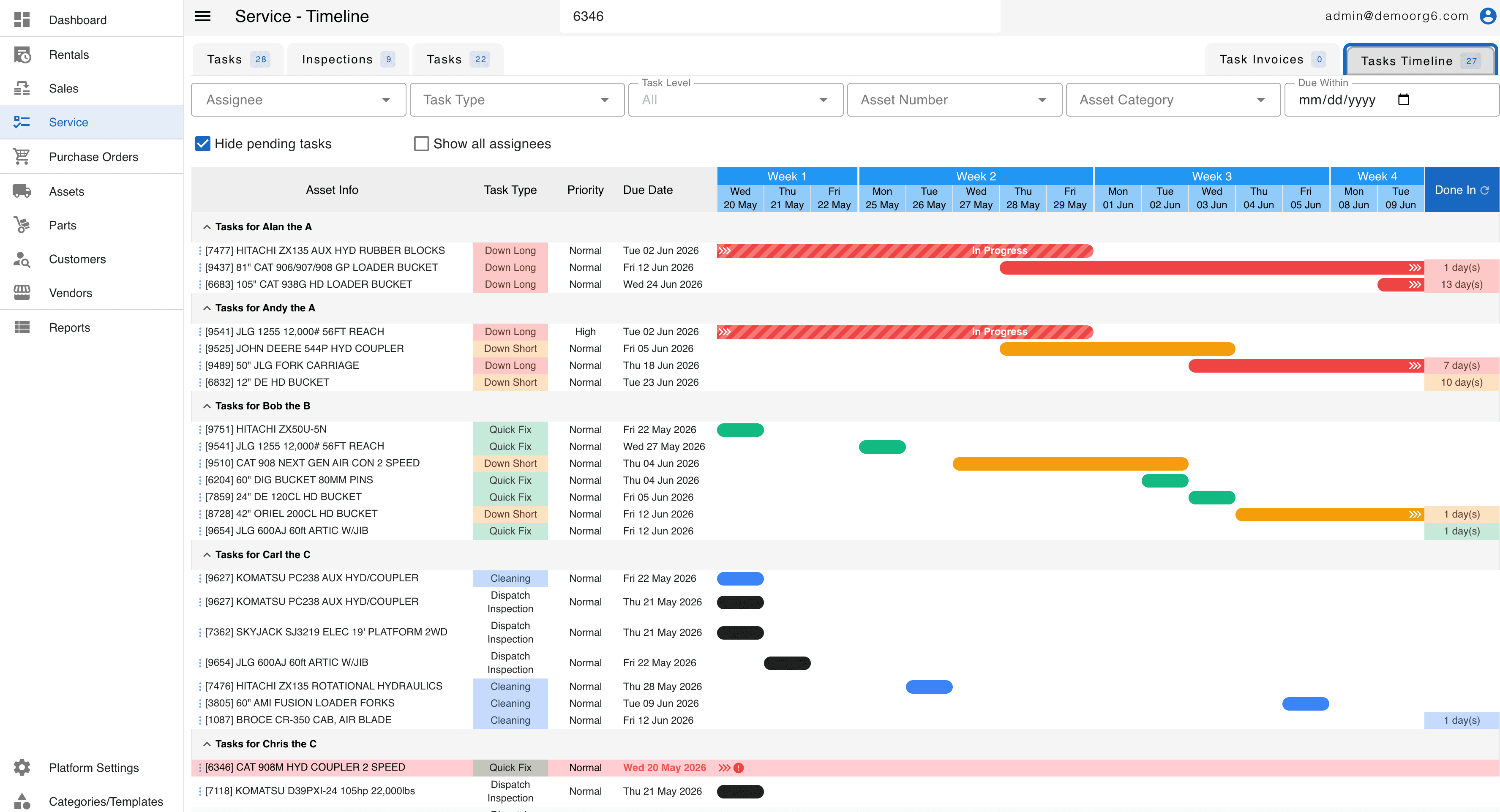Click the Service checklist icon

pyautogui.click(x=22, y=122)
